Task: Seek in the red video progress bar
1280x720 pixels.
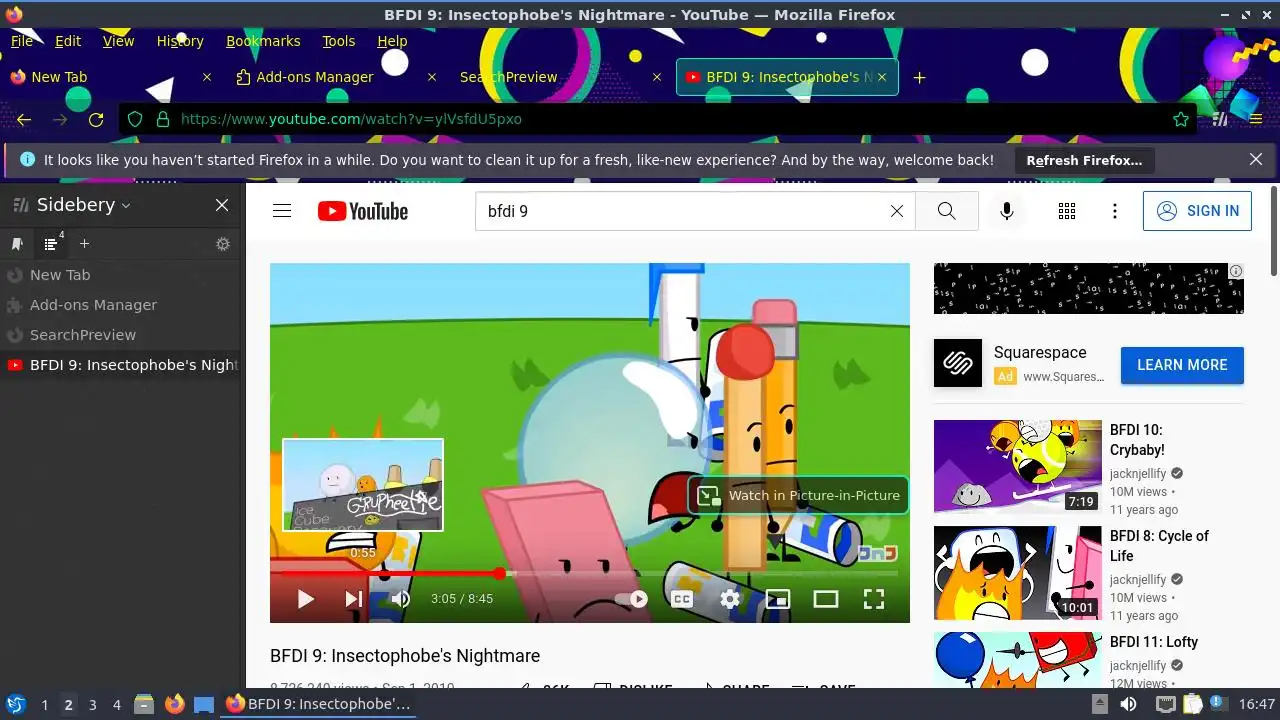Action: coord(590,574)
